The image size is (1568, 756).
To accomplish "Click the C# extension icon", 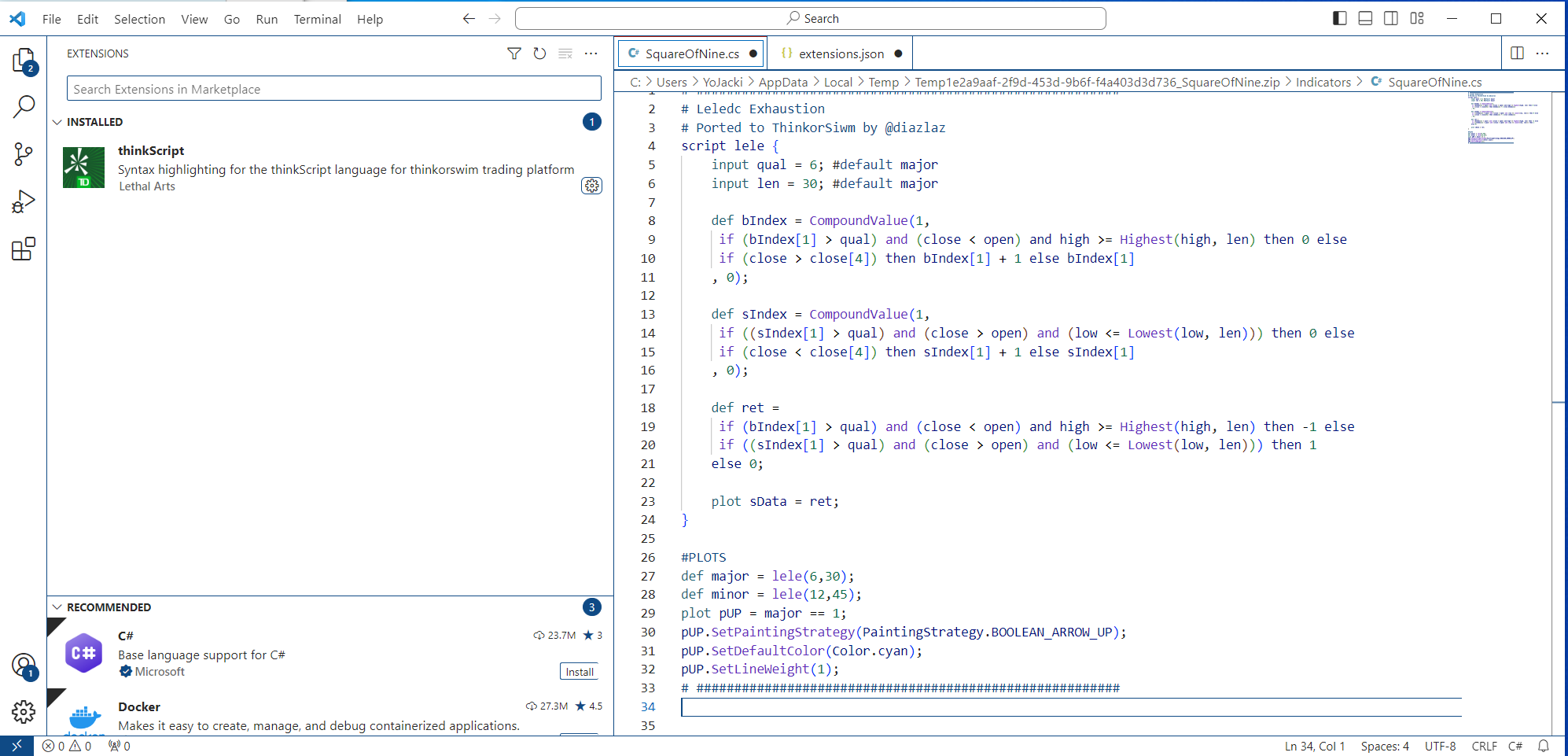I will click(x=83, y=653).
